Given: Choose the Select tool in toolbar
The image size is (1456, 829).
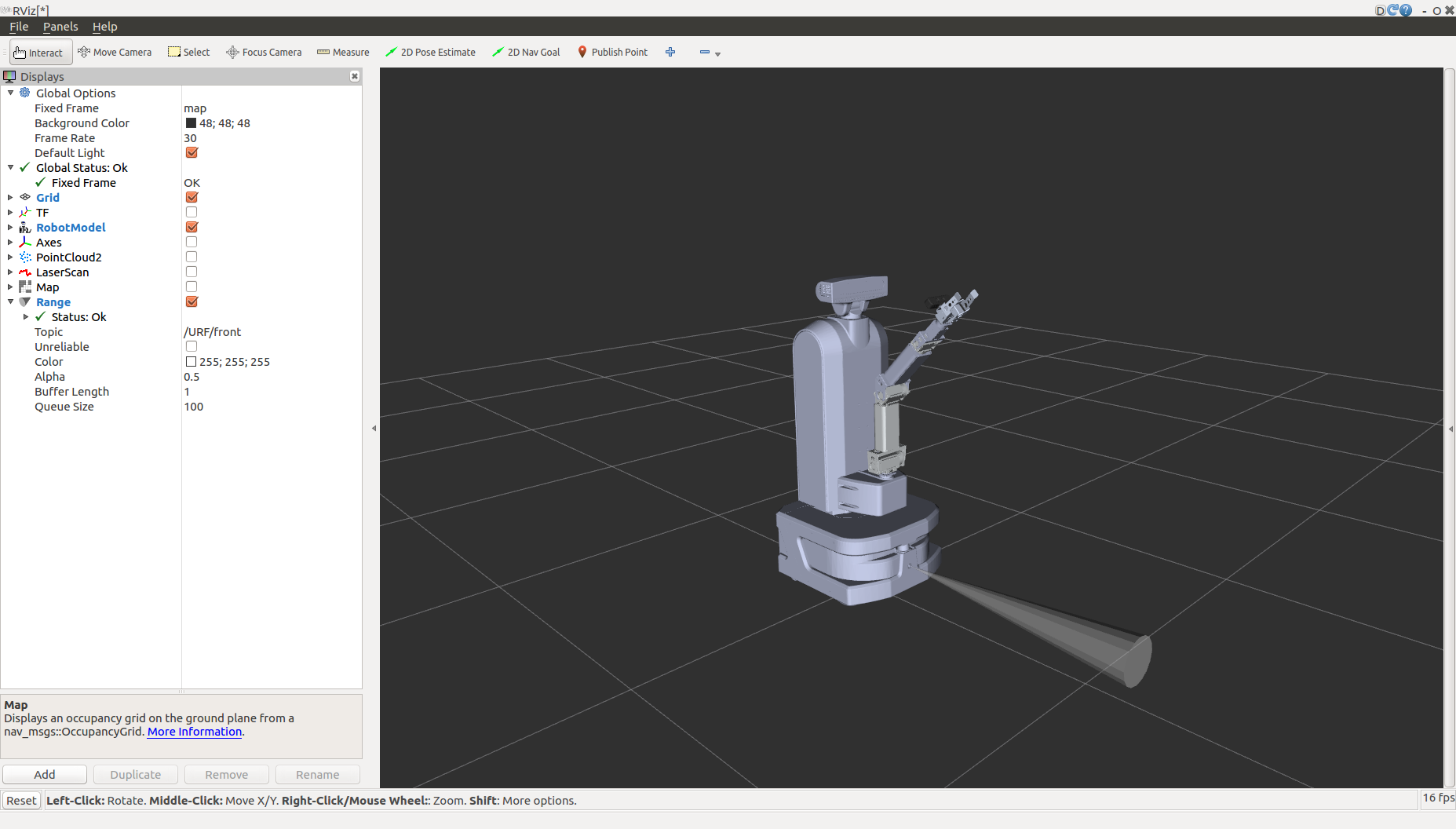Looking at the screenshot, I should coord(189,53).
